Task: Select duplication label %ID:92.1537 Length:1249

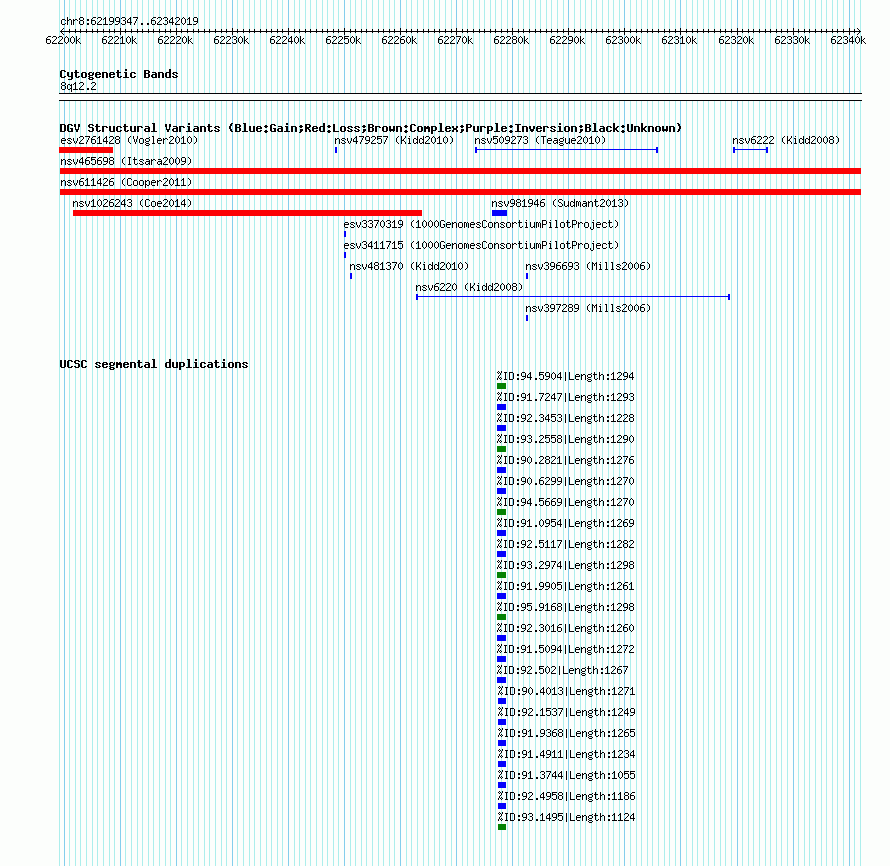Action: click(x=566, y=712)
